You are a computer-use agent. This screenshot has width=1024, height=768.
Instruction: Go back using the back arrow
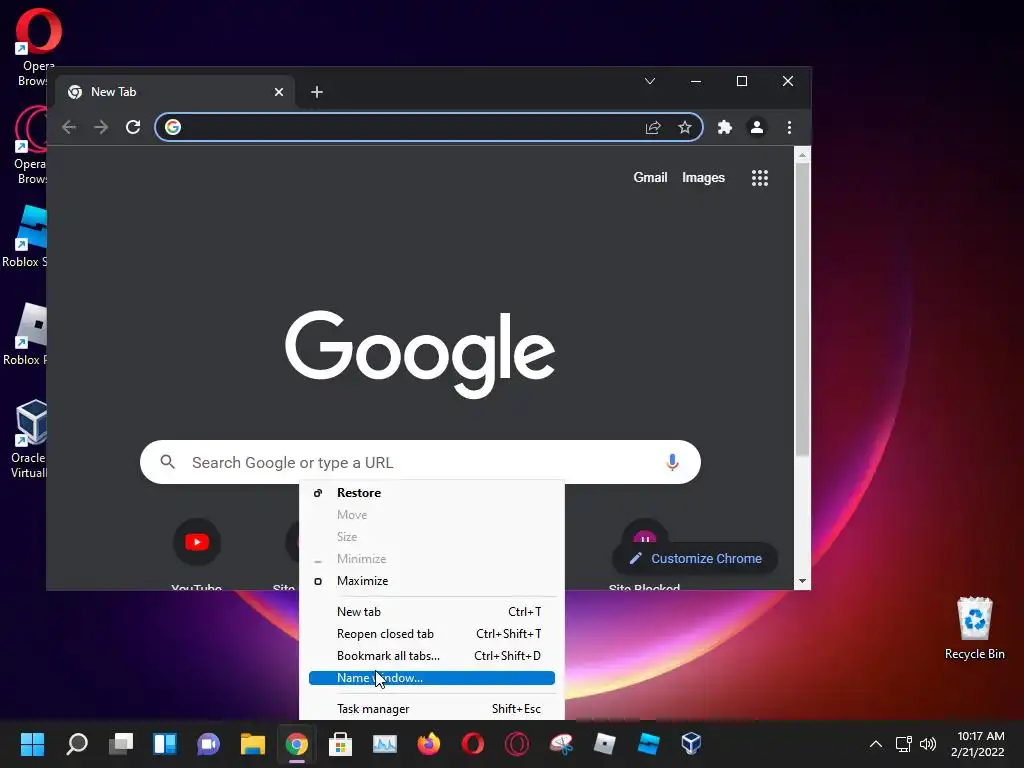[x=69, y=127]
